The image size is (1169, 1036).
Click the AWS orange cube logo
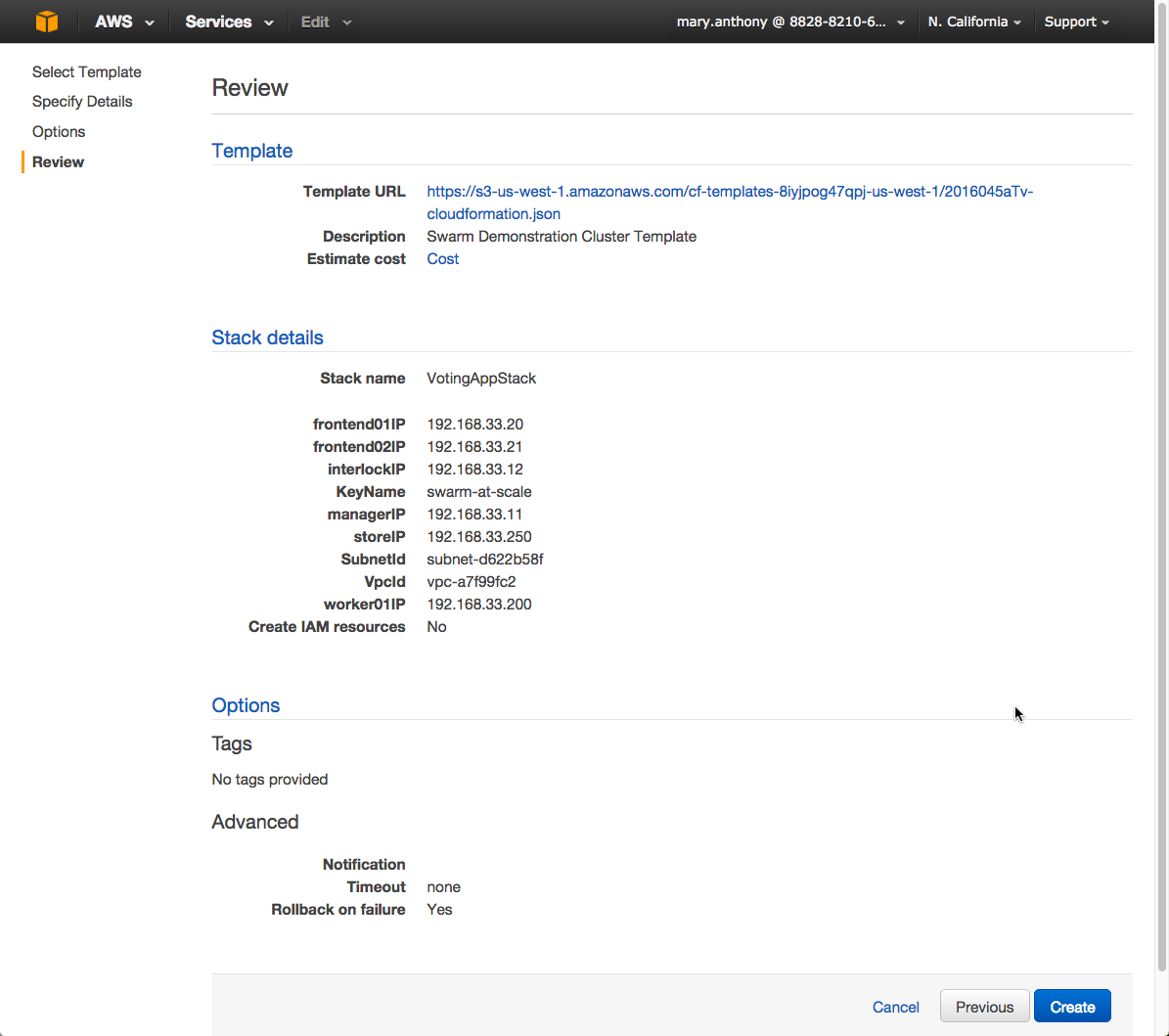pyautogui.click(x=46, y=22)
